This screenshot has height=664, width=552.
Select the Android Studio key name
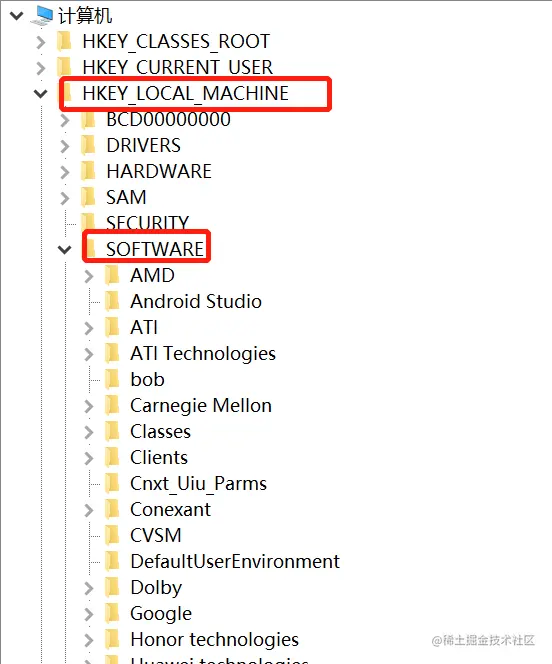pos(196,302)
